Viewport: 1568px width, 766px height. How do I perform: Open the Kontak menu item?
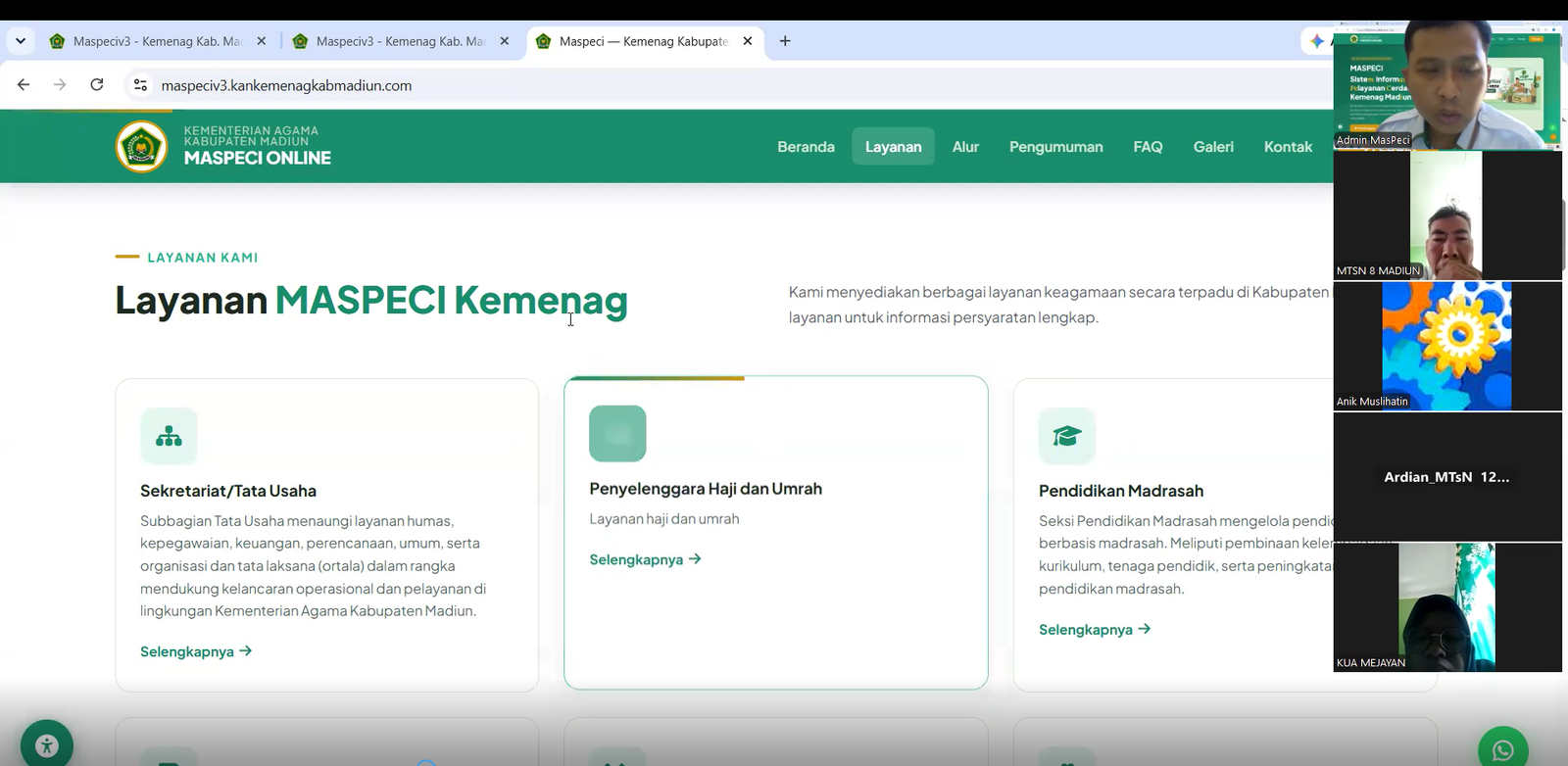click(x=1288, y=147)
